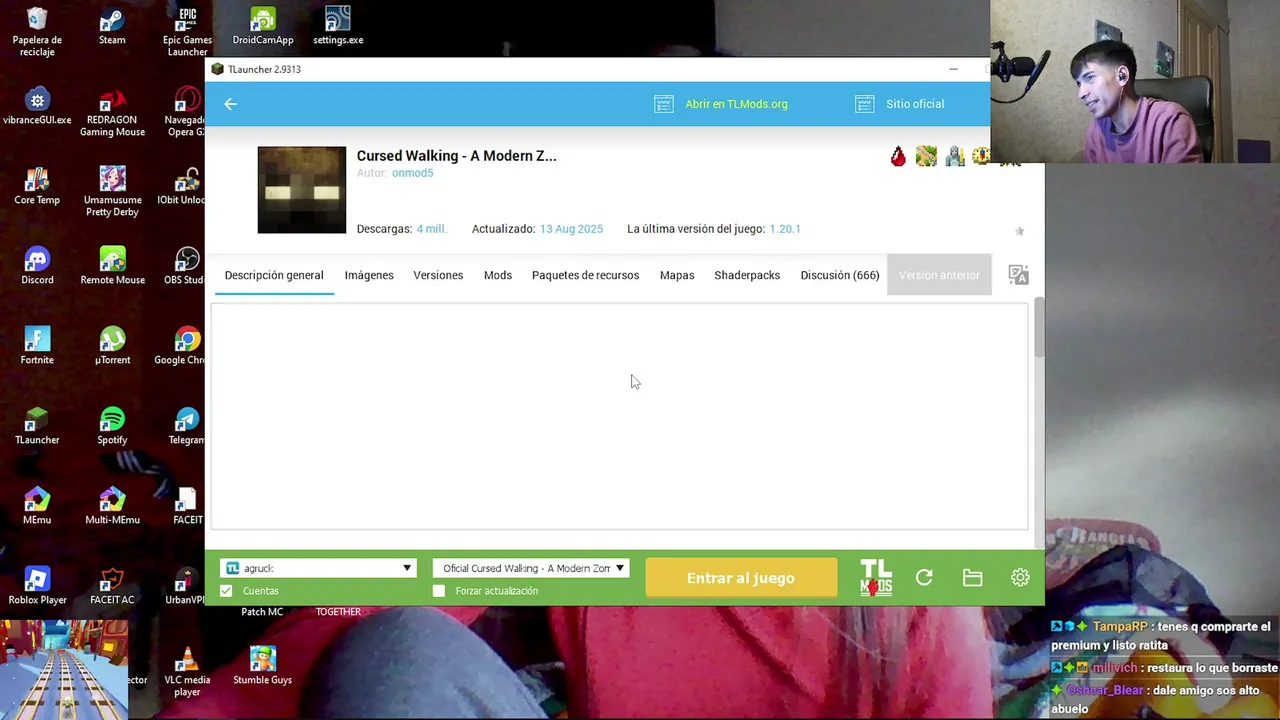Open Remote Mouse desktop shortcut

[112, 267]
